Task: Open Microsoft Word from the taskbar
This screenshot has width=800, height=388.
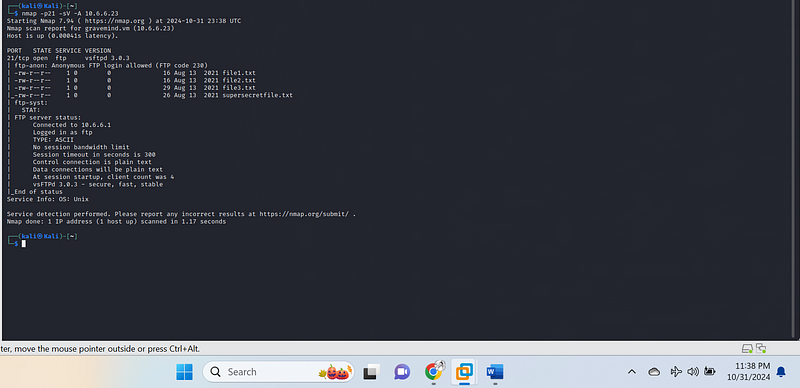Action: coord(495,372)
